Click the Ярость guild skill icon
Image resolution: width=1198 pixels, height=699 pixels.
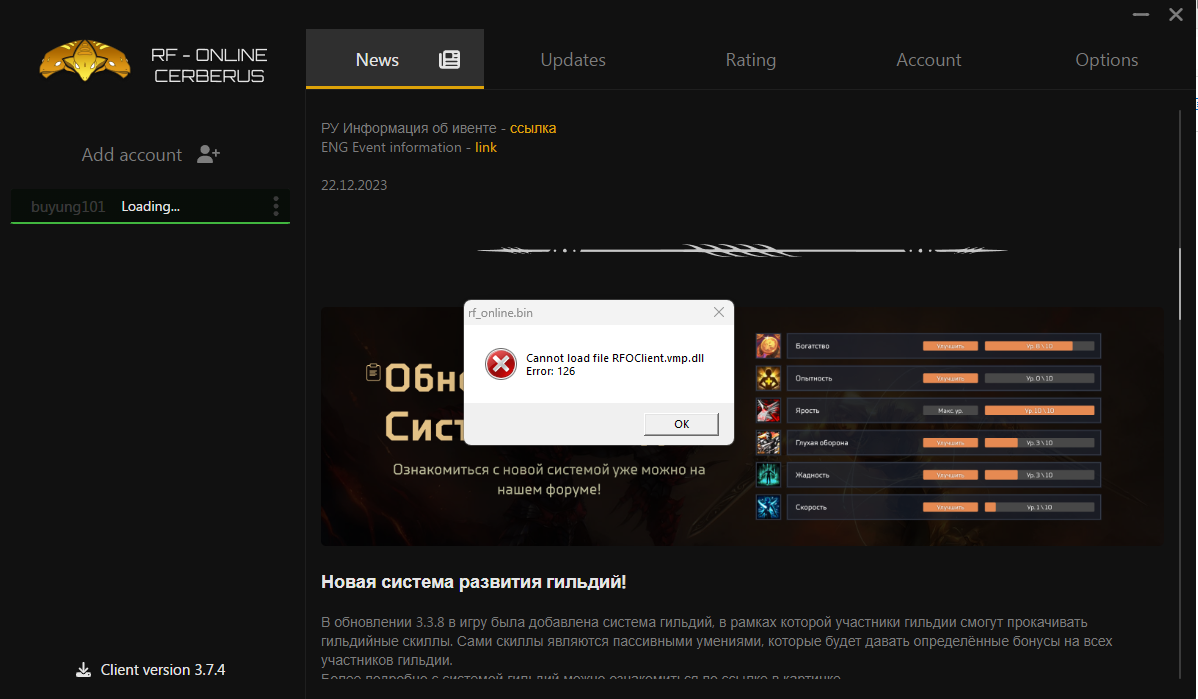(768, 410)
